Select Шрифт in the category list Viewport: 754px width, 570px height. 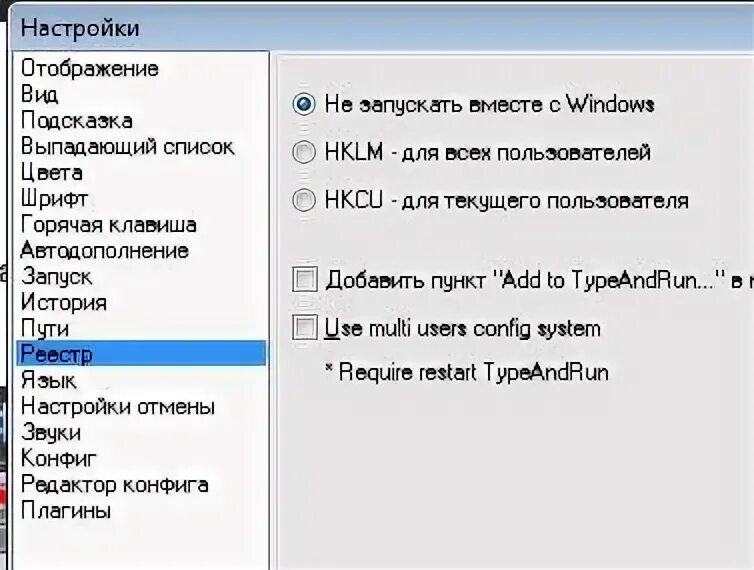[x=54, y=198]
